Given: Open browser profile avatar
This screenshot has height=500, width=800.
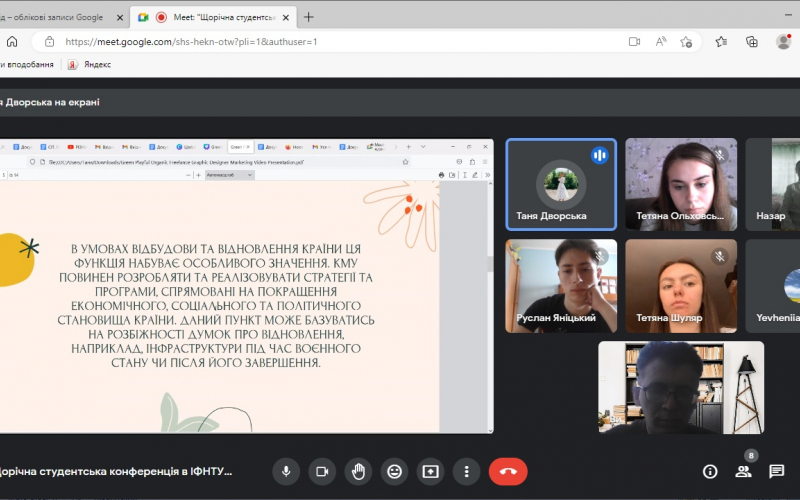Looking at the screenshot, I should click(x=784, y=42).
